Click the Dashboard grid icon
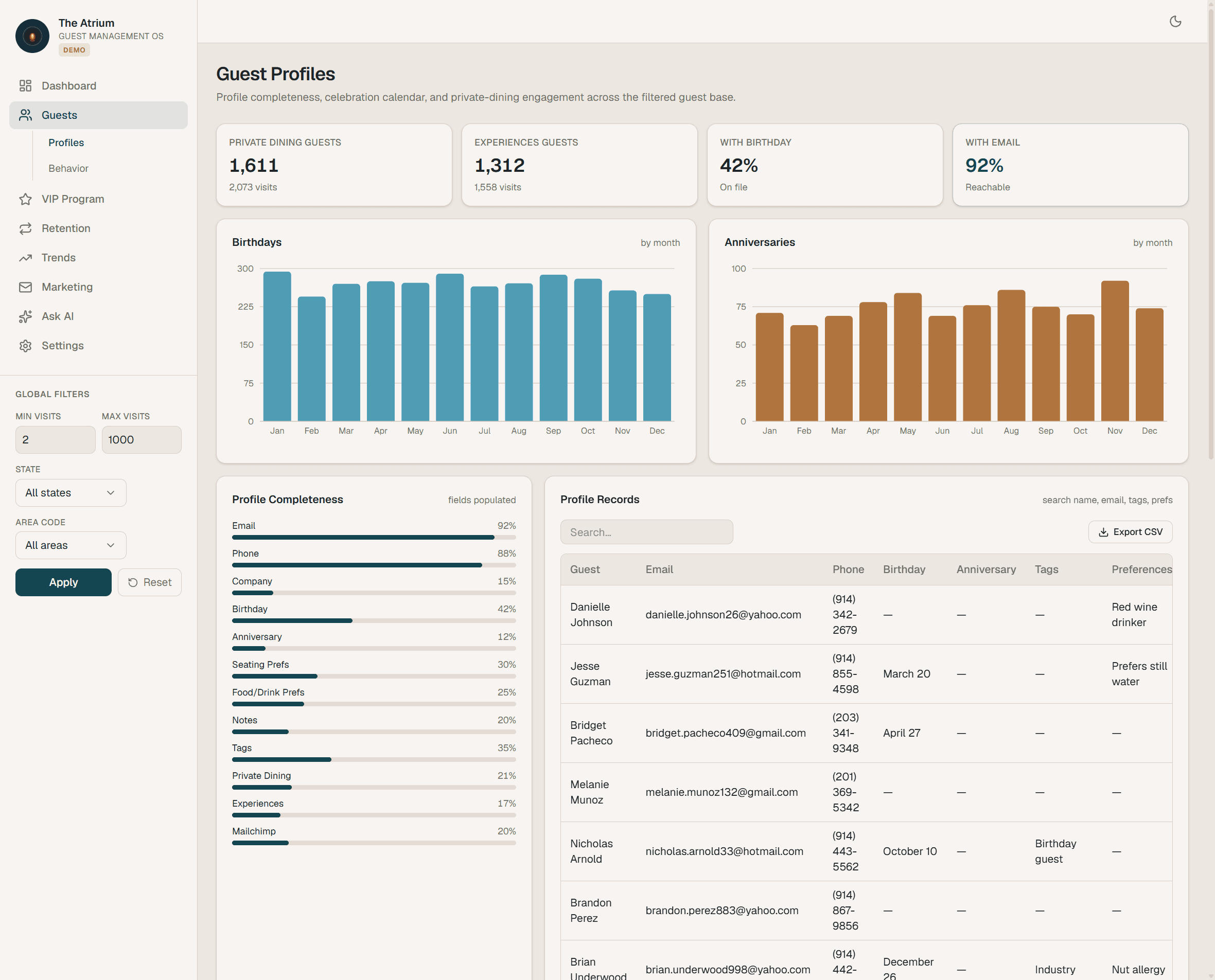 [25, 86]
